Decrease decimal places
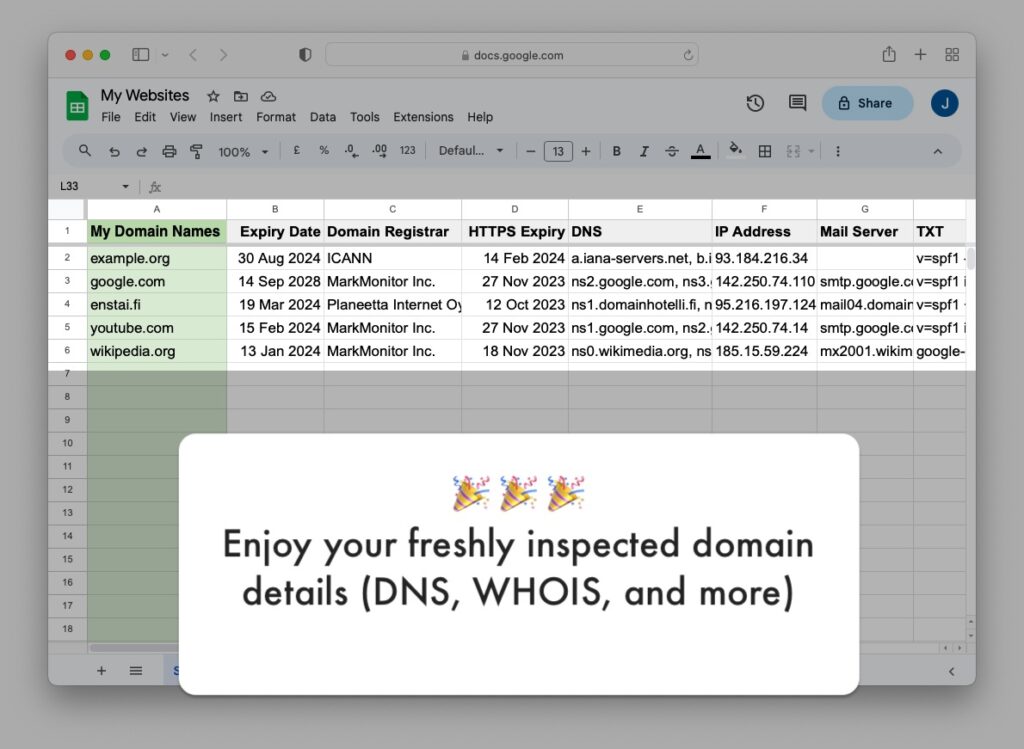Viewport: 1024px width, 749px height. (x=351, y=151)
